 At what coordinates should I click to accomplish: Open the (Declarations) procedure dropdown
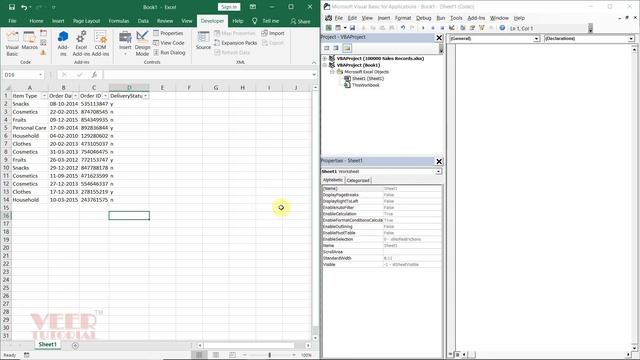click(x=631, y=38)
